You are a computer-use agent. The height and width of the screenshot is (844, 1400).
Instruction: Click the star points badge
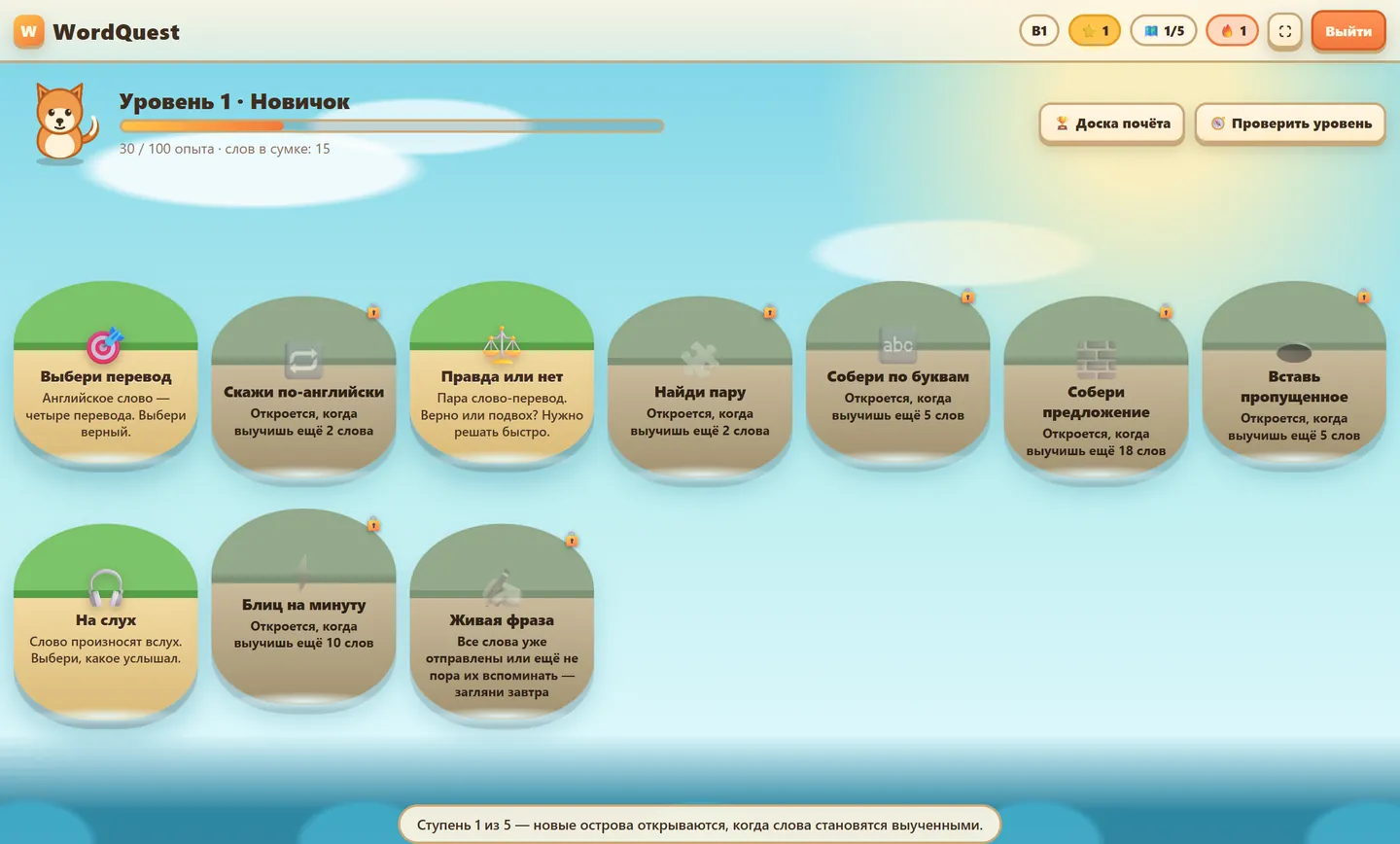[1095, 31]
